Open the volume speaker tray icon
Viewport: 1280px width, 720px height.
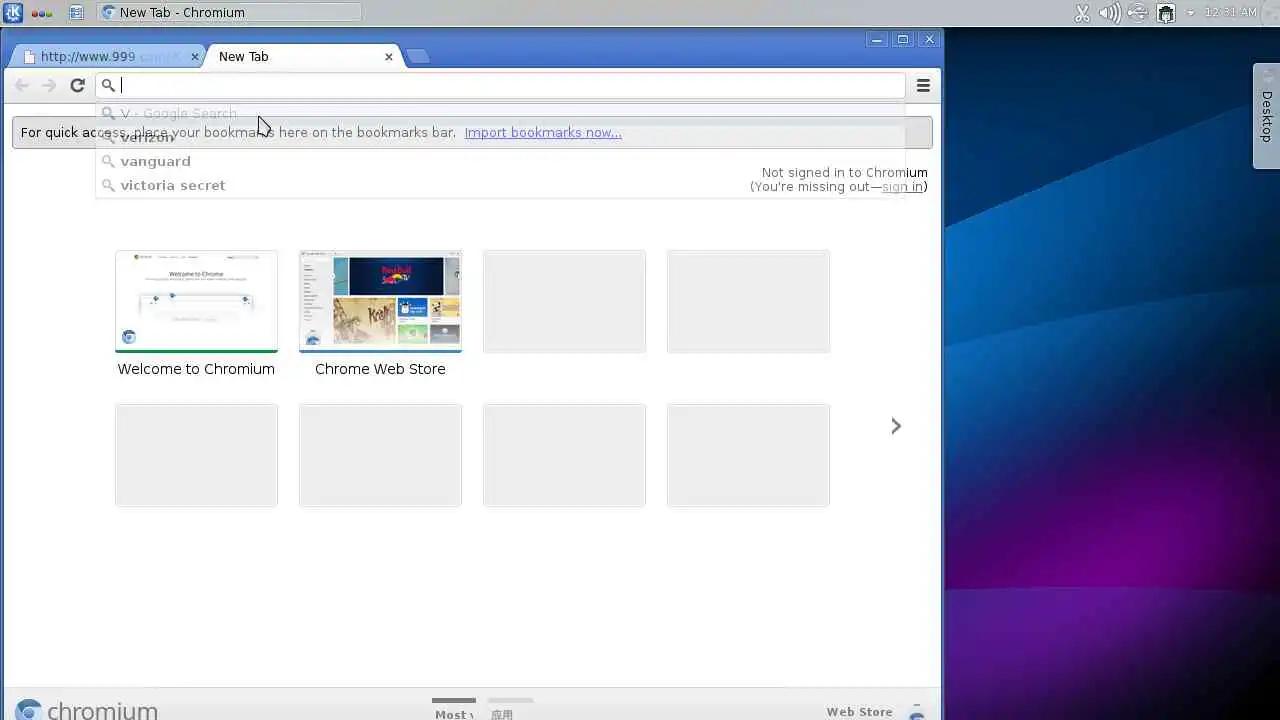pos(1109,13)
